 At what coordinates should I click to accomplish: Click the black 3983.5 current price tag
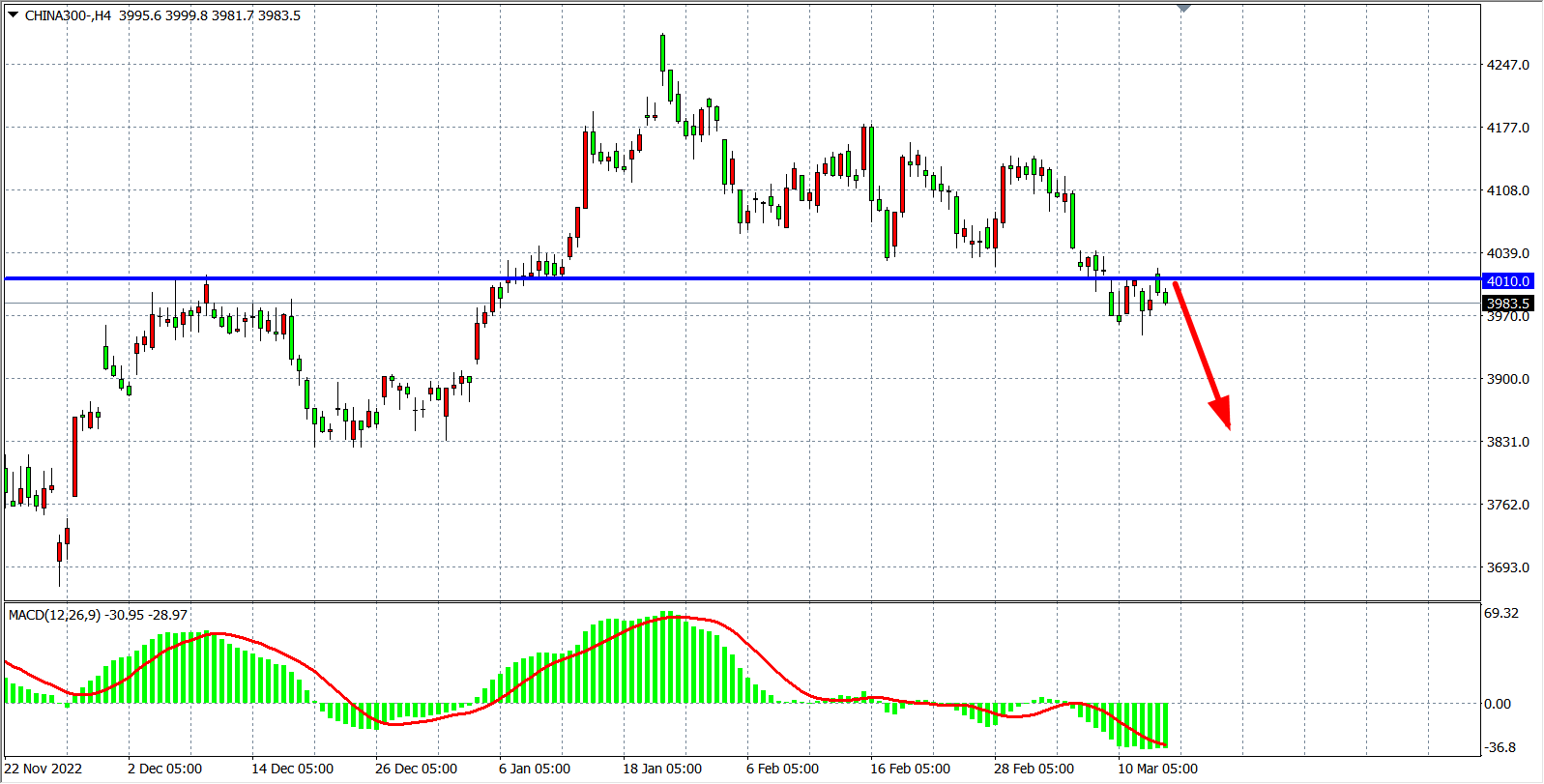pyautogui.click(x=1507, y=304)
